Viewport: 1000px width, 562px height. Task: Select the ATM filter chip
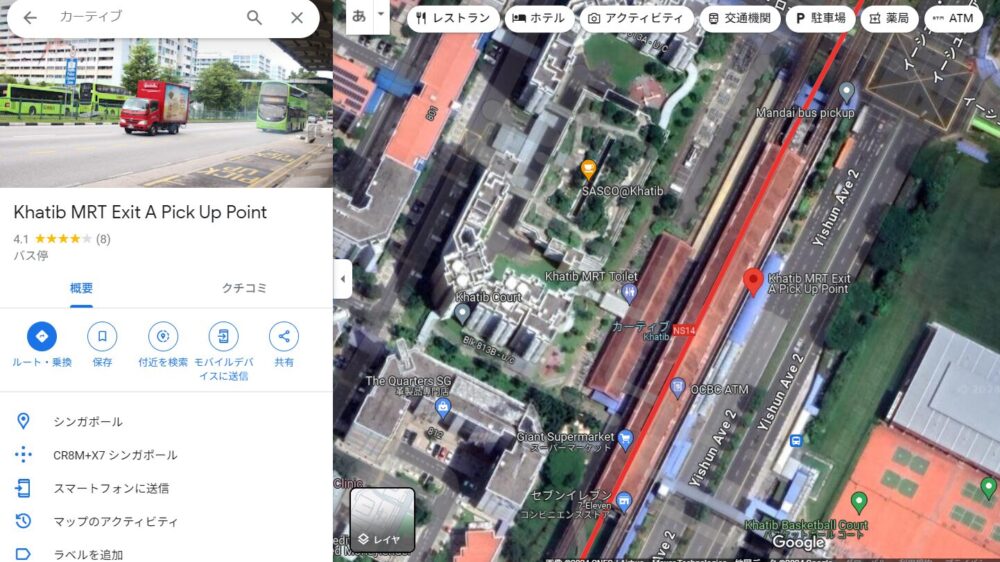(x=953, y=18)
